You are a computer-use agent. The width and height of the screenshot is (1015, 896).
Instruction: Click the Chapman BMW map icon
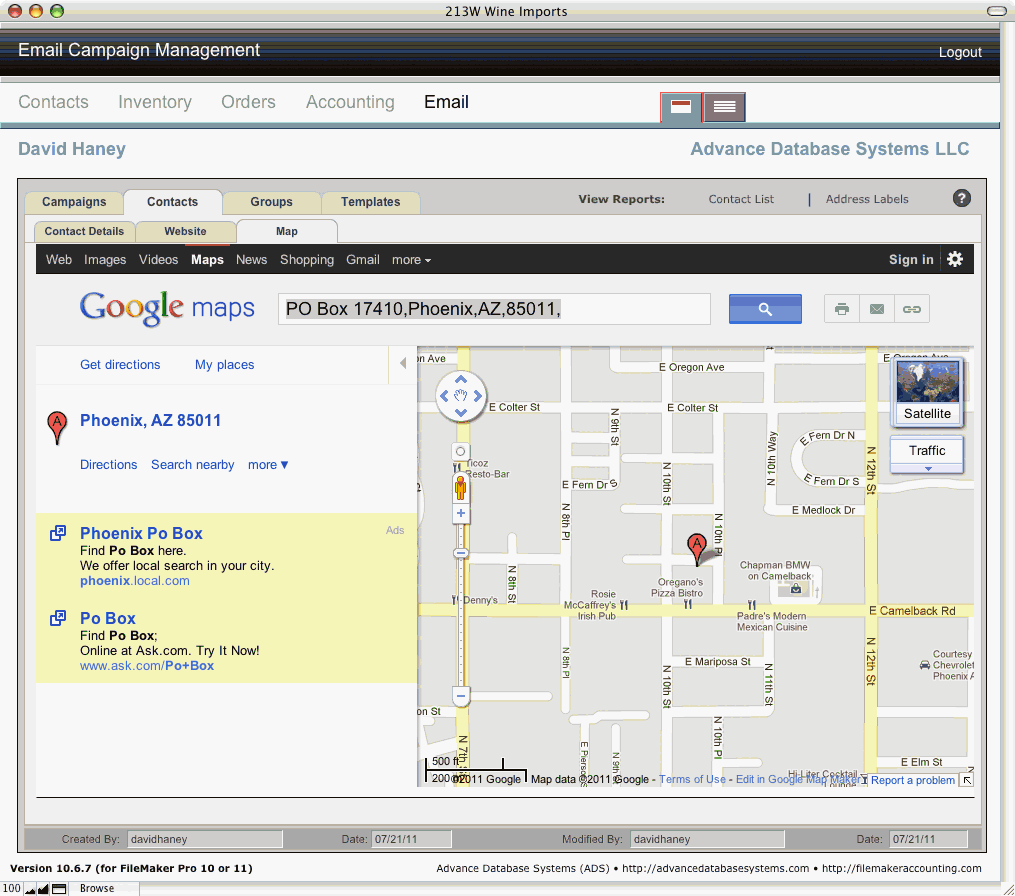tap(796, 588)
